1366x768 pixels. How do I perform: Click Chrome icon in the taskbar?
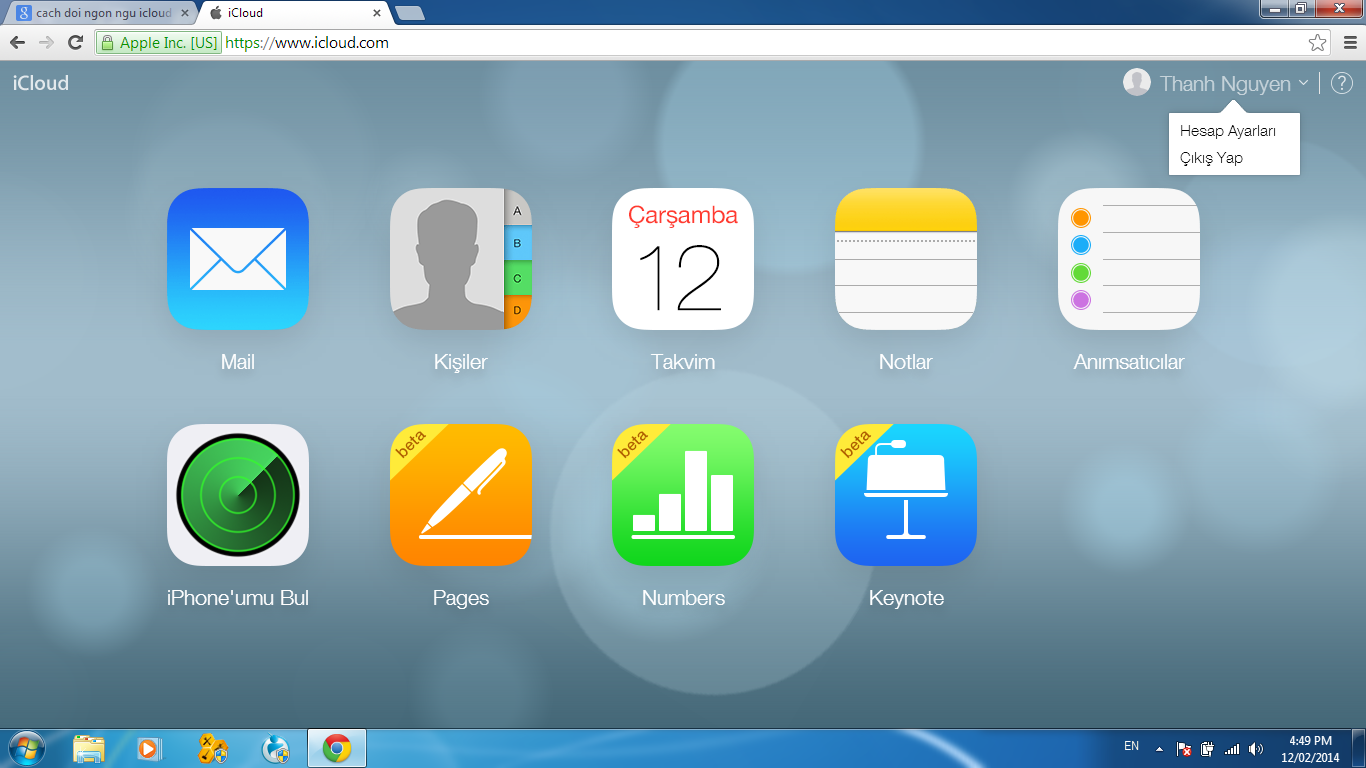[x=337, y=748]
